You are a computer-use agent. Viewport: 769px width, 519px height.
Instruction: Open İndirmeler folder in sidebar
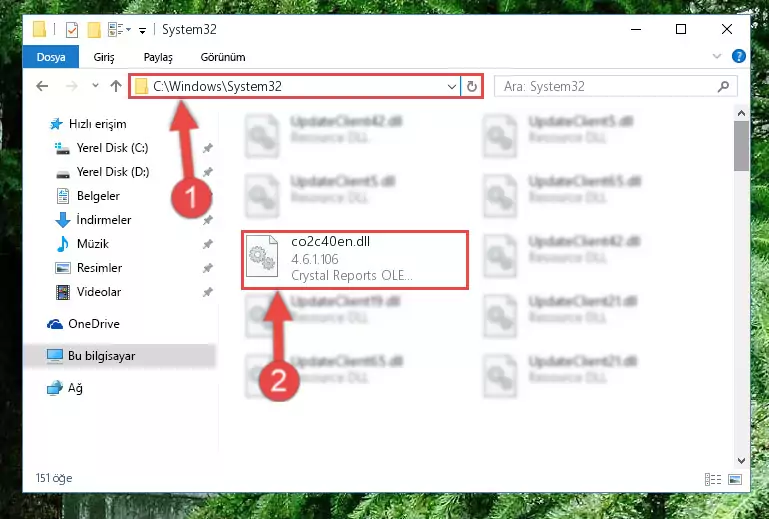click(x=103, y=220)
